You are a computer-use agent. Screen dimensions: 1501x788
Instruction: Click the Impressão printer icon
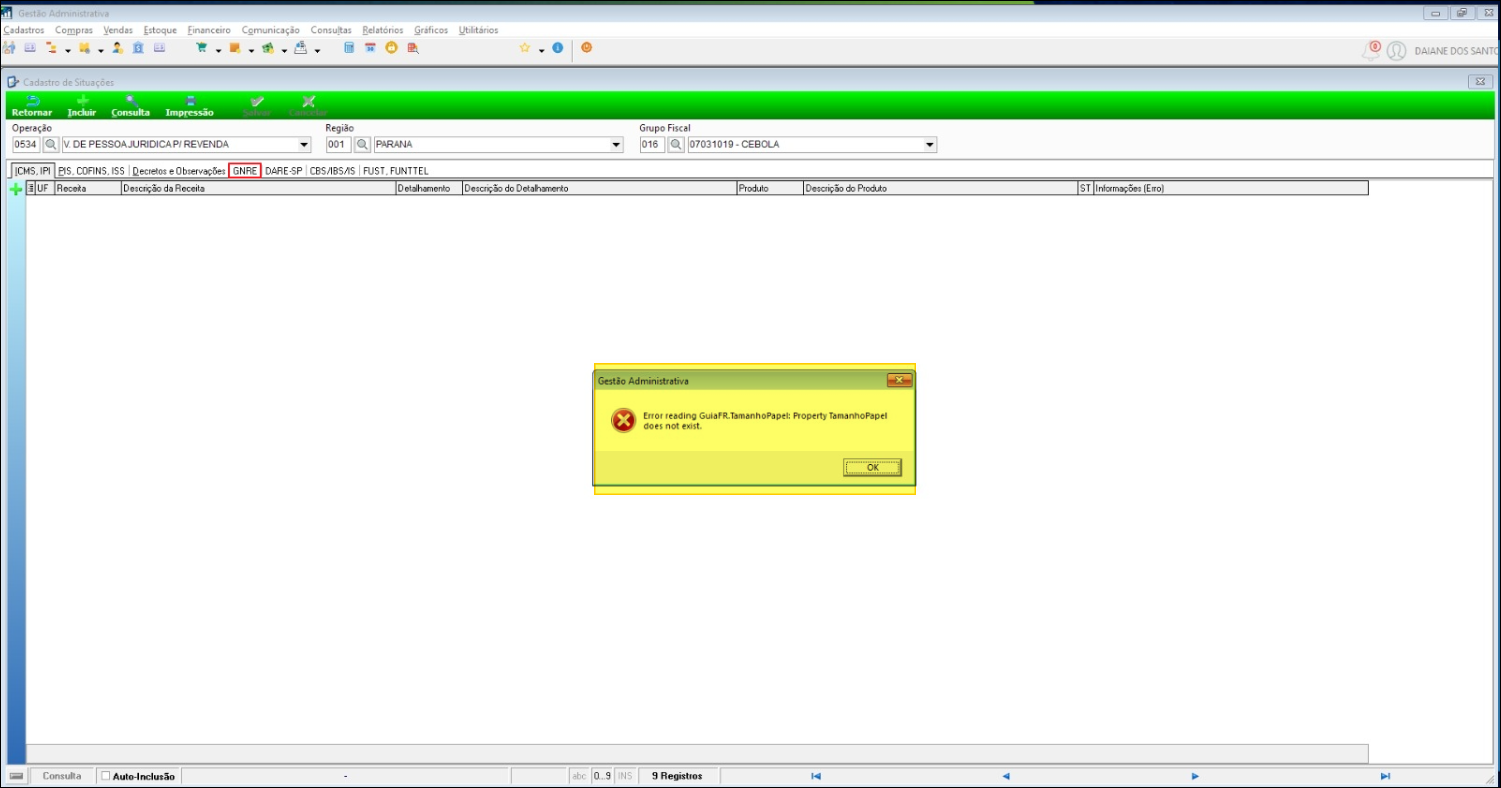(x=189, y=102)
